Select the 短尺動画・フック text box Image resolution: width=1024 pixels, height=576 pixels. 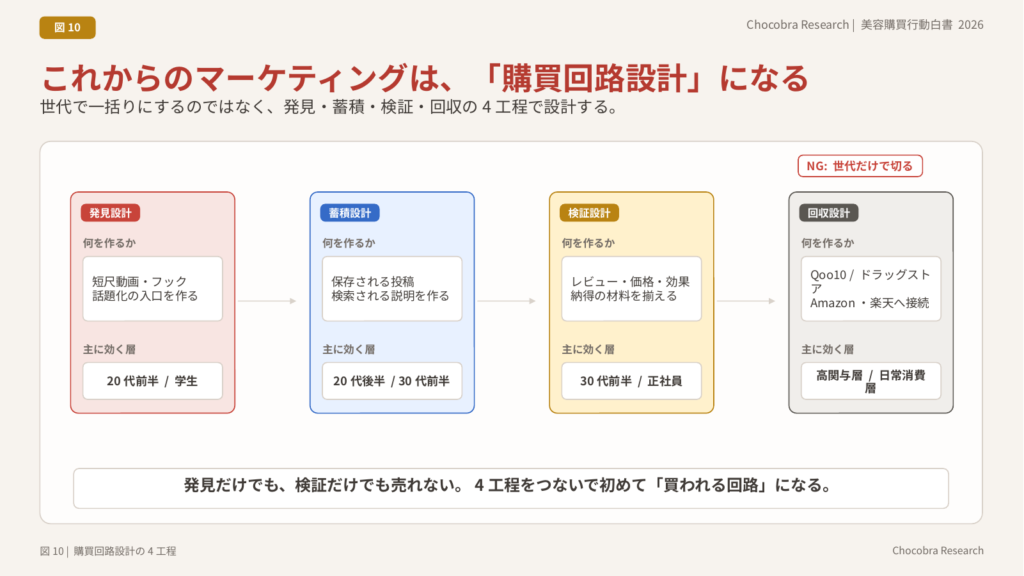152,289
